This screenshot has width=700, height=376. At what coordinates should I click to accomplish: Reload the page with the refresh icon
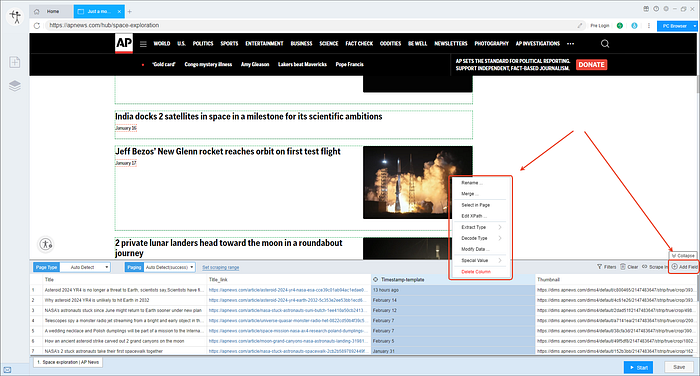tap(37, 25)
